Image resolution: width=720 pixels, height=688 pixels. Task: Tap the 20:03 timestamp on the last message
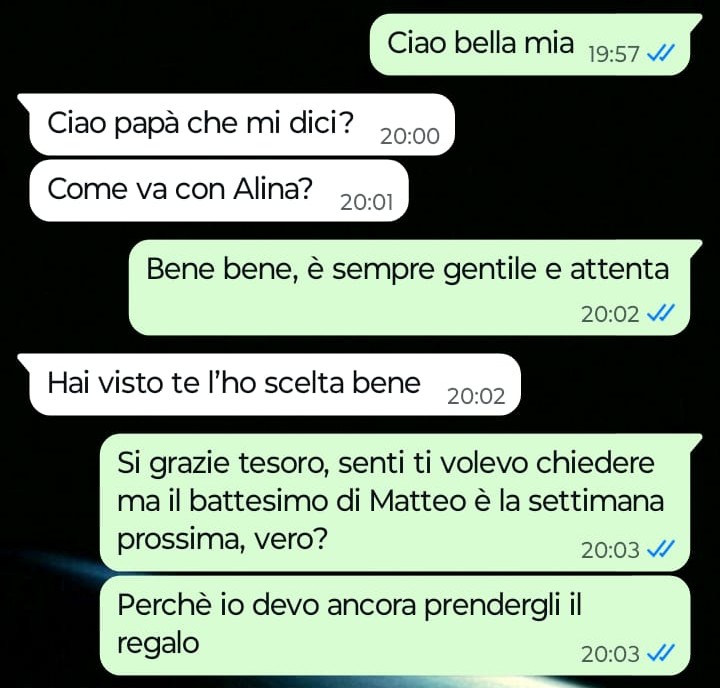pyautogui.click(x=610, y=654)
